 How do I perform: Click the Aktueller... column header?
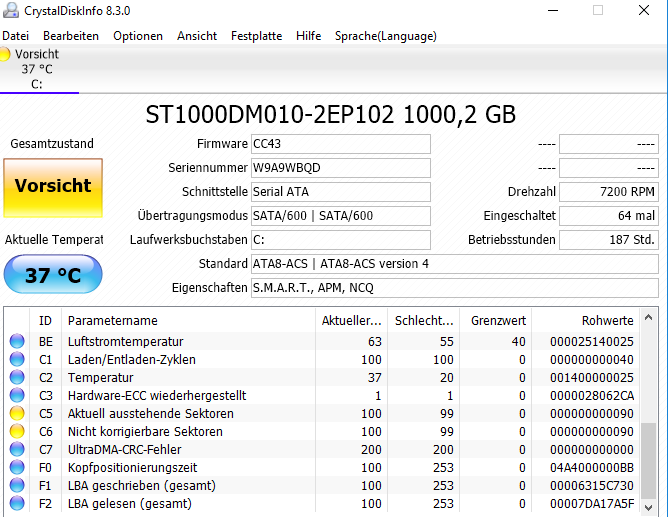click(x=351, y=320)
